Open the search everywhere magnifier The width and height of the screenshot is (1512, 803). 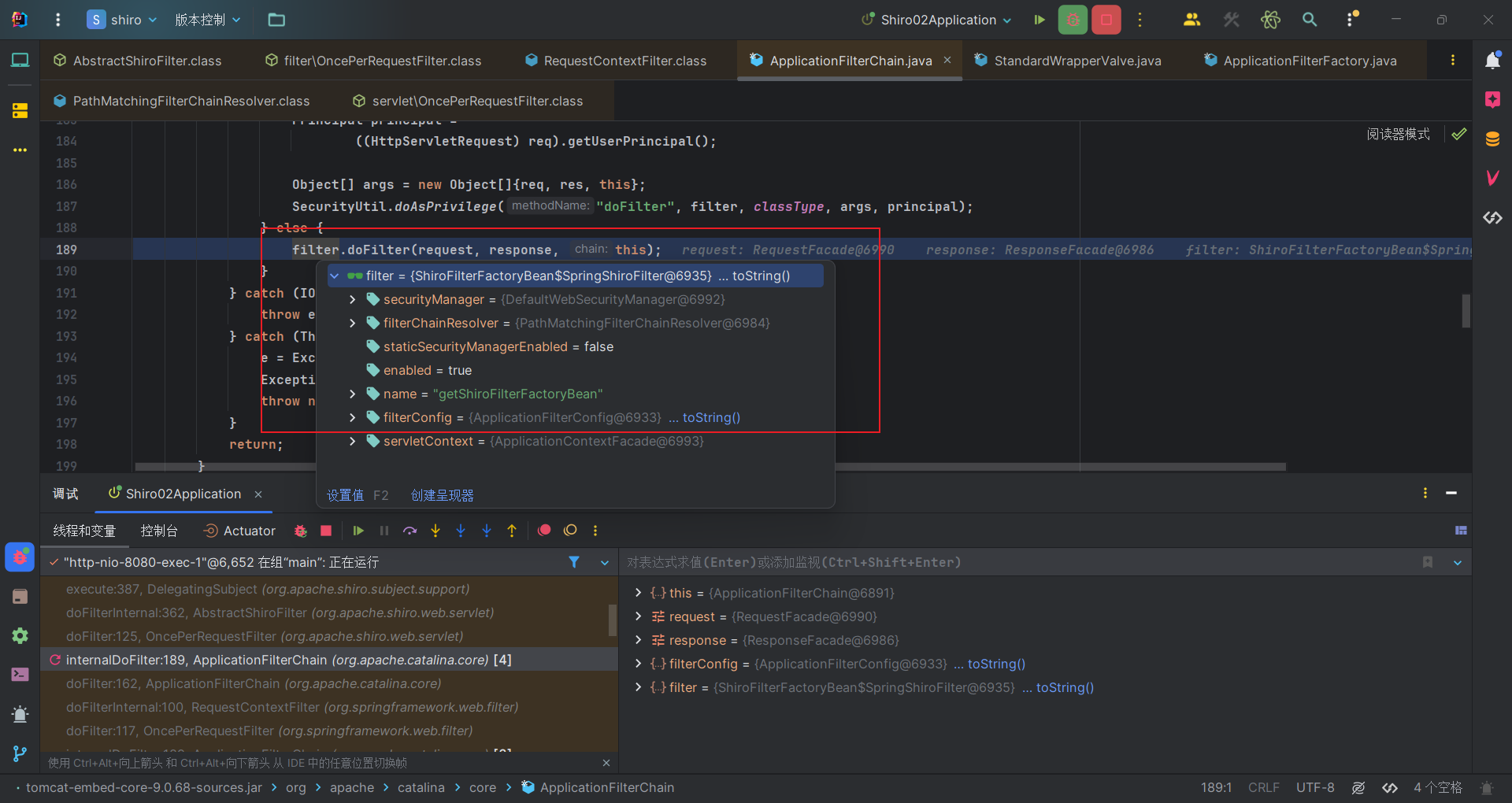pyautogui.click(x=1310, y=20)
